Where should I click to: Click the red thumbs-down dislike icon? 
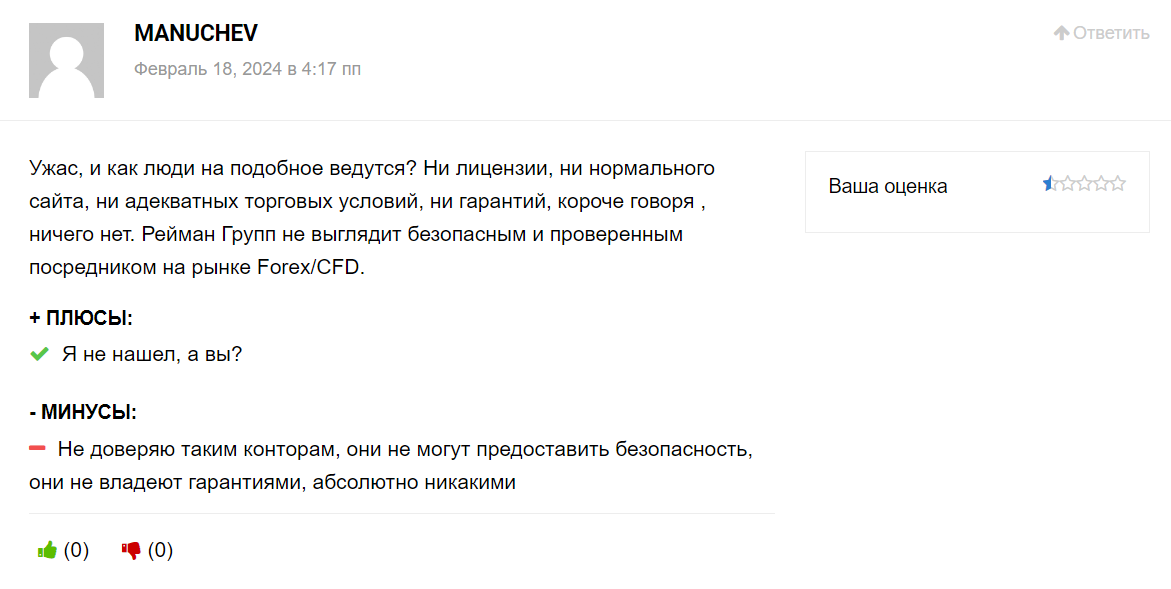tap(131, 551)
